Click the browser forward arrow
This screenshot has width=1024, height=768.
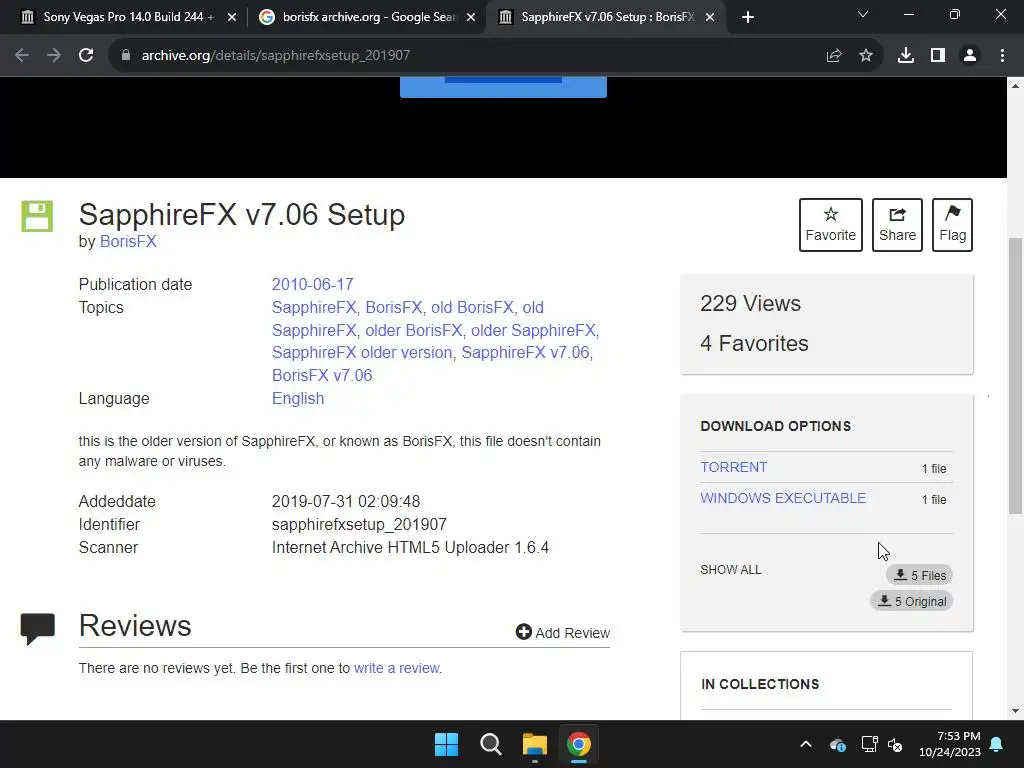[x=54, y=56]
